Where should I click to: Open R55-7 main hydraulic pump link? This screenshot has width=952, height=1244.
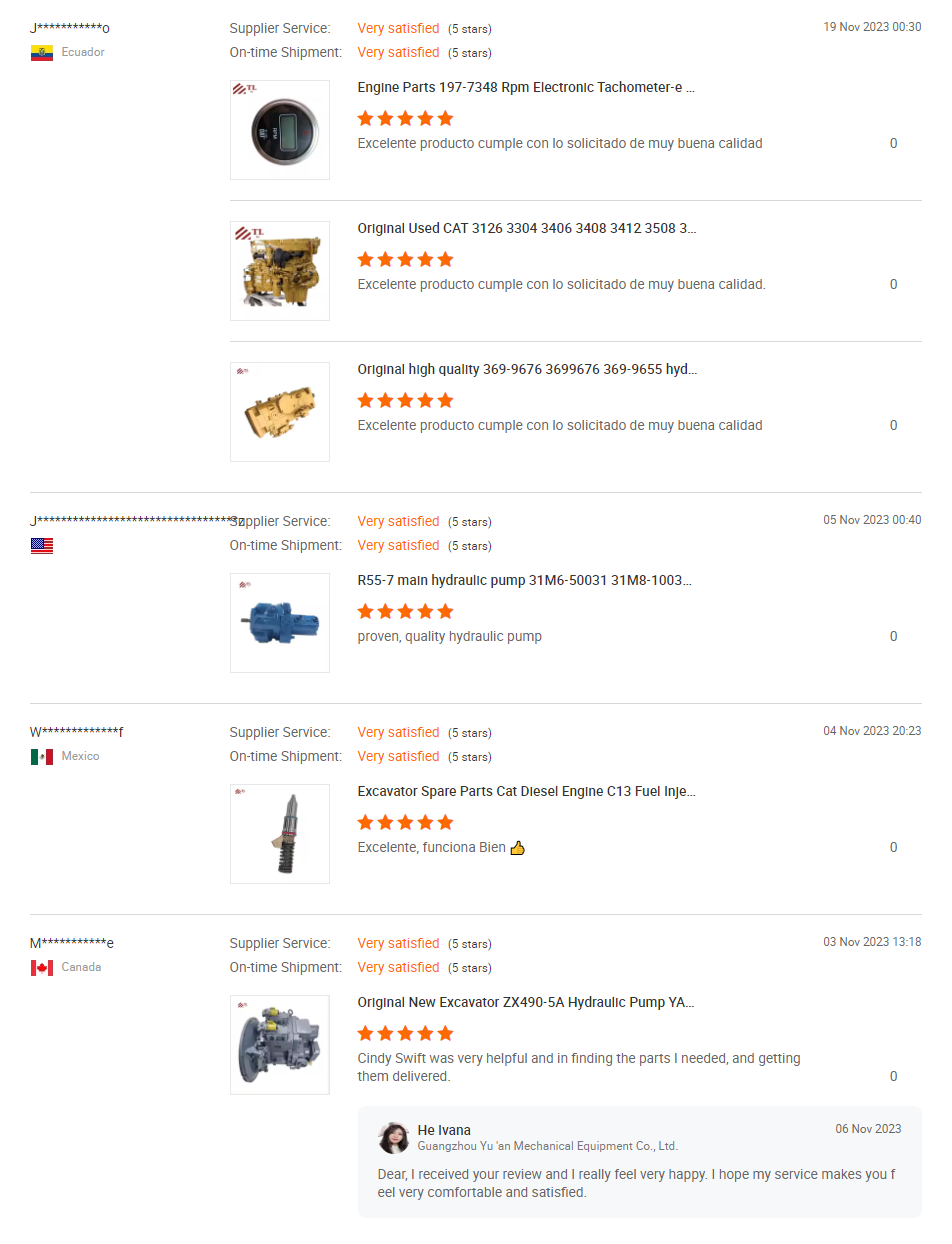click(x=524, y=581)
